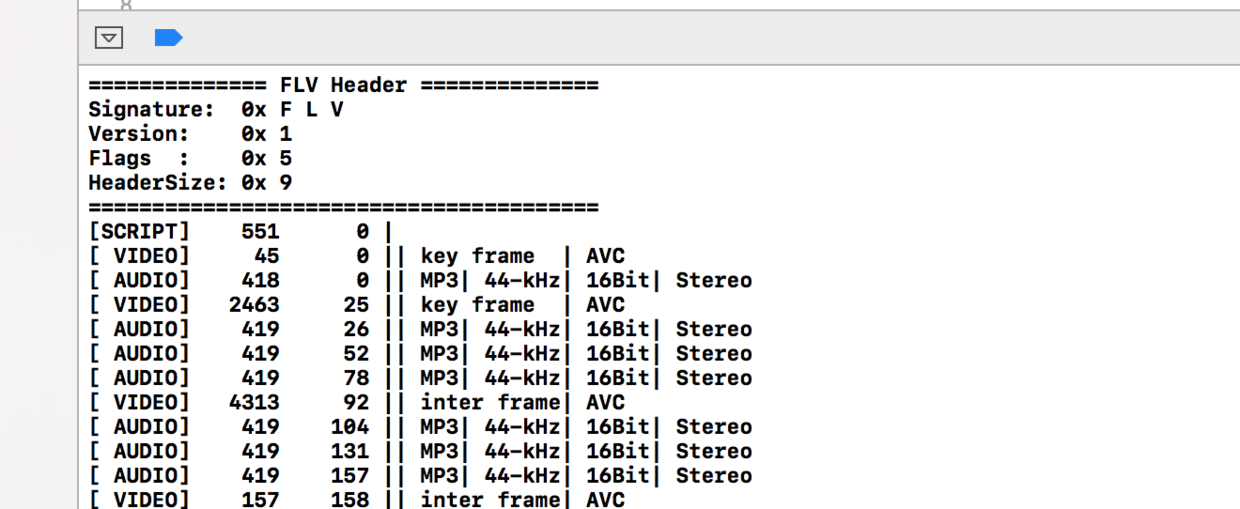The height and width of the screenshot is (509, 1240).
Task: Deactivate breakpoints with the blue breakpoint icon
Action: (168, 38)
